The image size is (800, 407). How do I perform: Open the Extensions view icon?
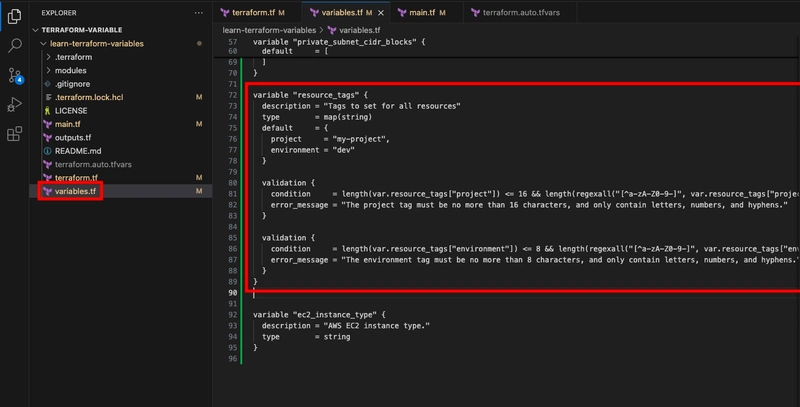coord(14,134)
